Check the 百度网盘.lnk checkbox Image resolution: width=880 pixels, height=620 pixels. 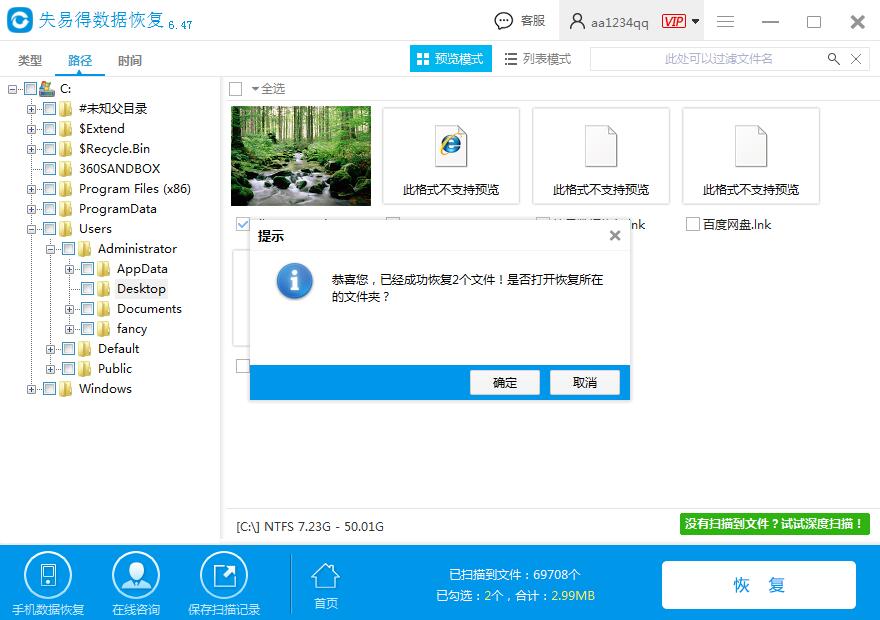pyautogui.click(x=693, y=224)
